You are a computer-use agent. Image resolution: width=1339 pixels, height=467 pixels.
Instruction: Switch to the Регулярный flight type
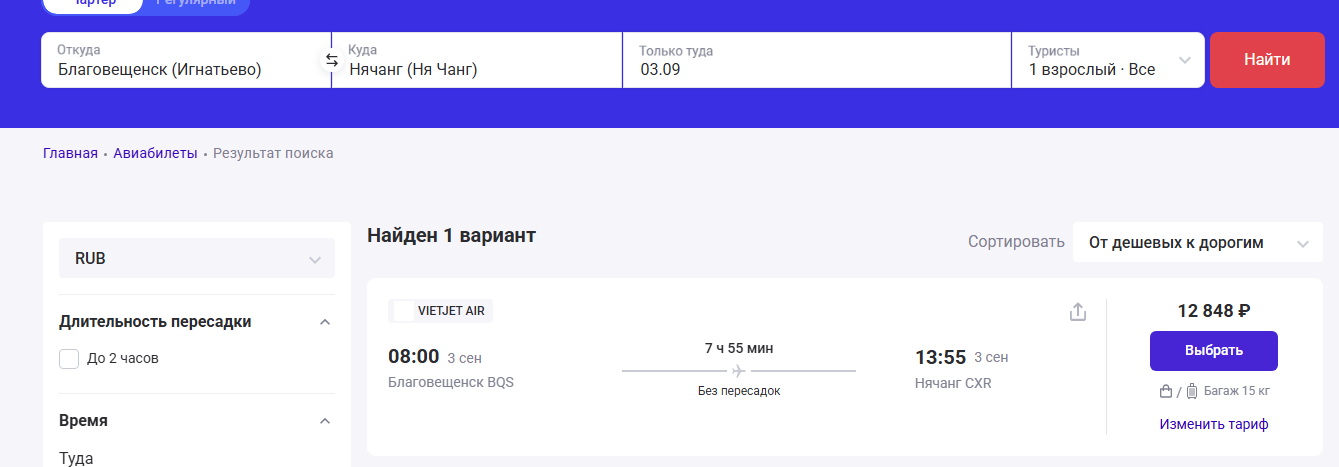click(x=194, y=3)
